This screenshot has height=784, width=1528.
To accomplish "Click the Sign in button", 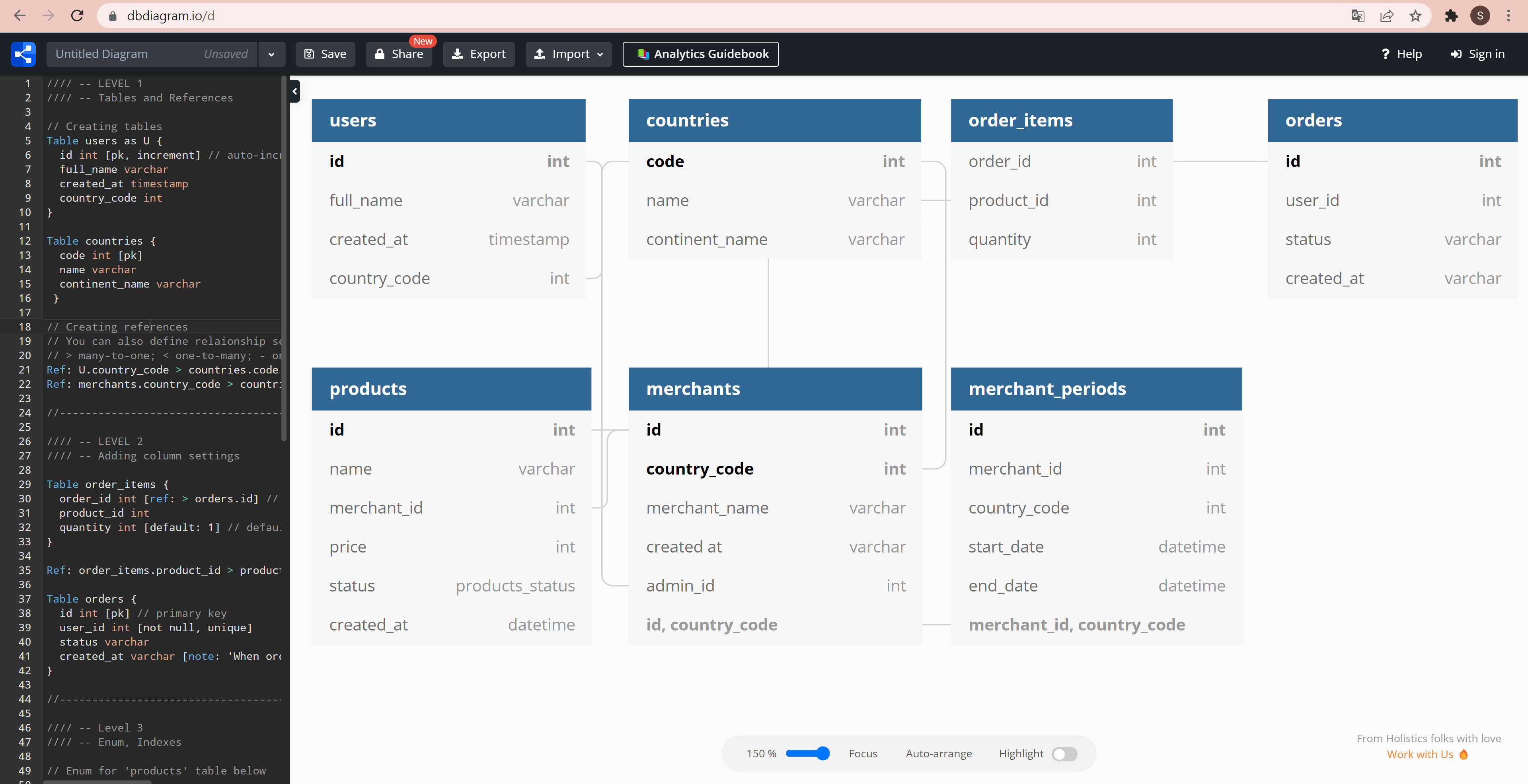I will [1477, 54].
